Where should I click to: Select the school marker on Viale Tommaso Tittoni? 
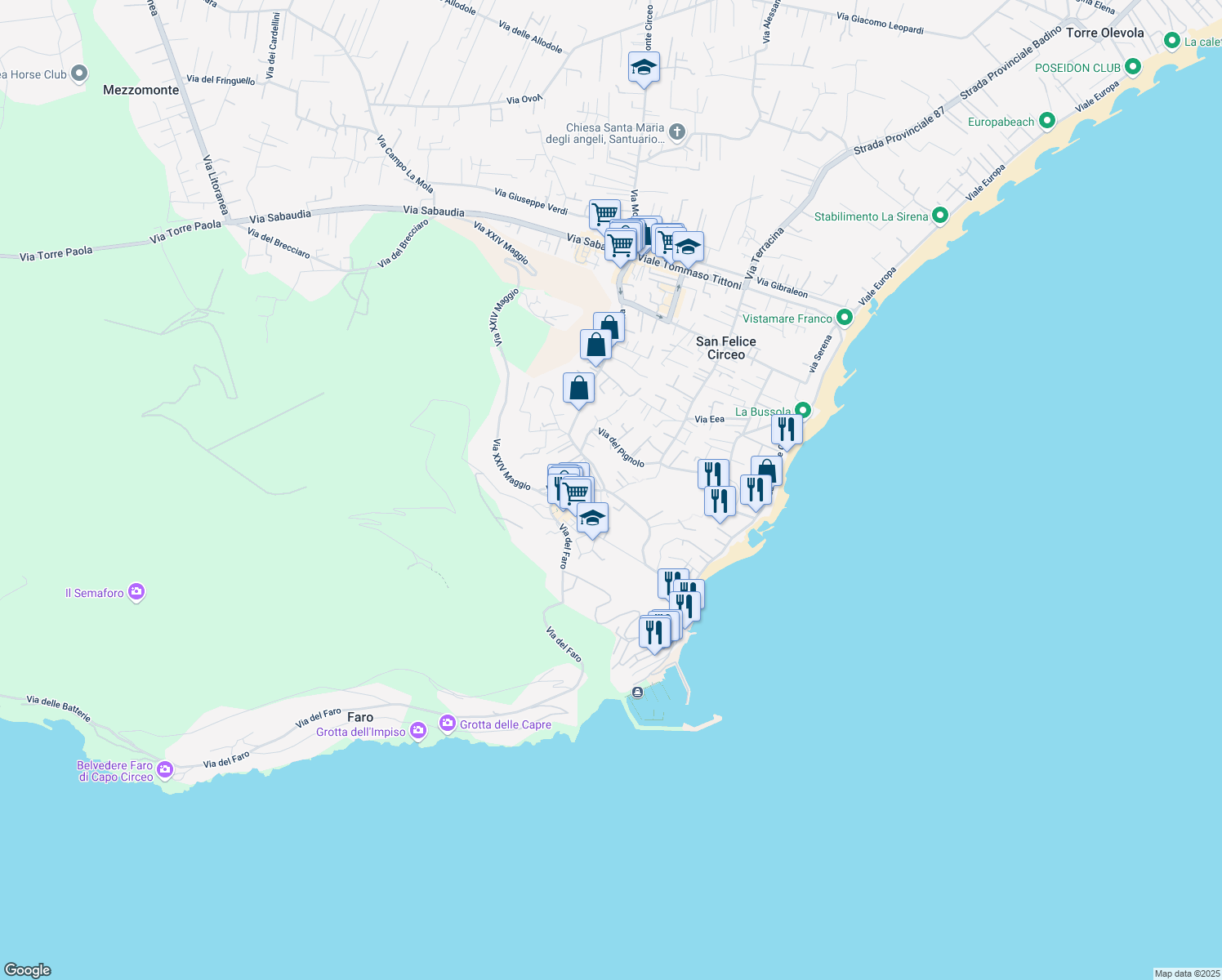click(688, 247)
